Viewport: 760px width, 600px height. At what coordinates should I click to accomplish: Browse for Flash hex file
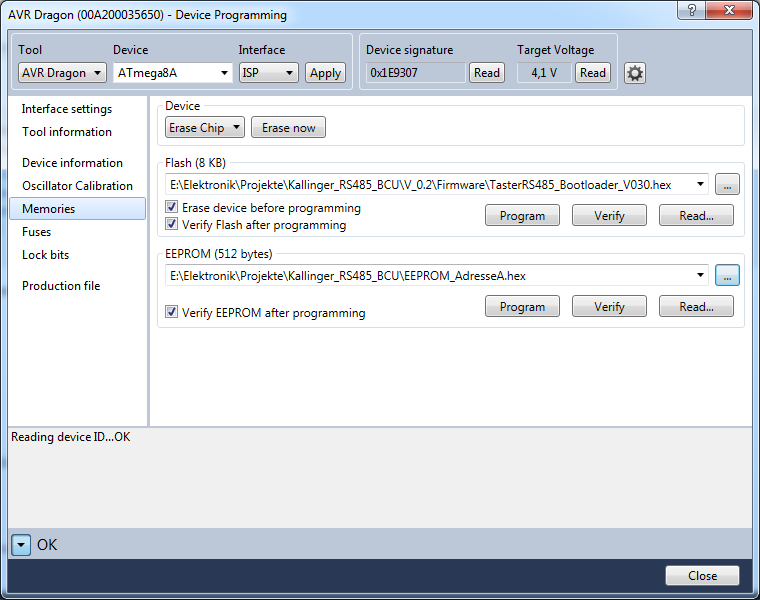(727, 184)
